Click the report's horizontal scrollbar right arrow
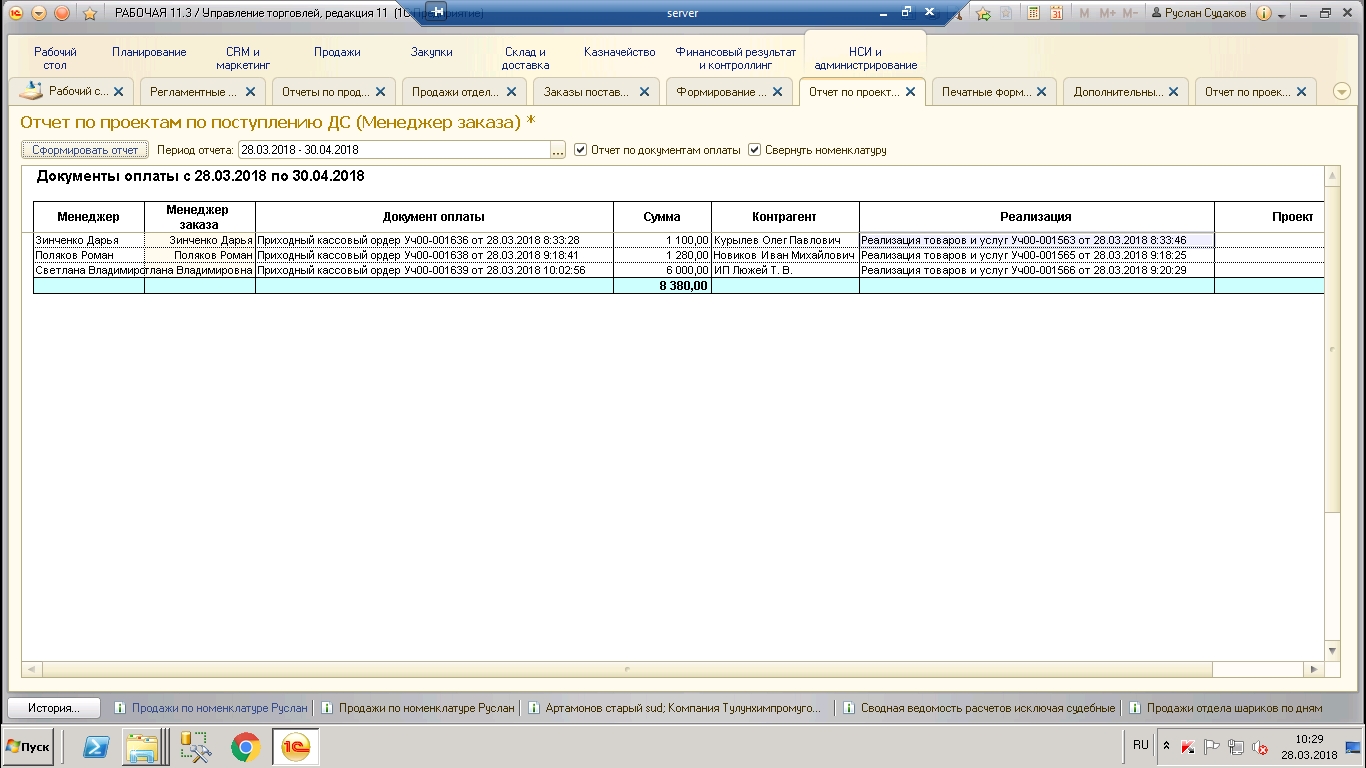The height and width of the screenshot is (768, 1366). click(x=1317, y=669)
